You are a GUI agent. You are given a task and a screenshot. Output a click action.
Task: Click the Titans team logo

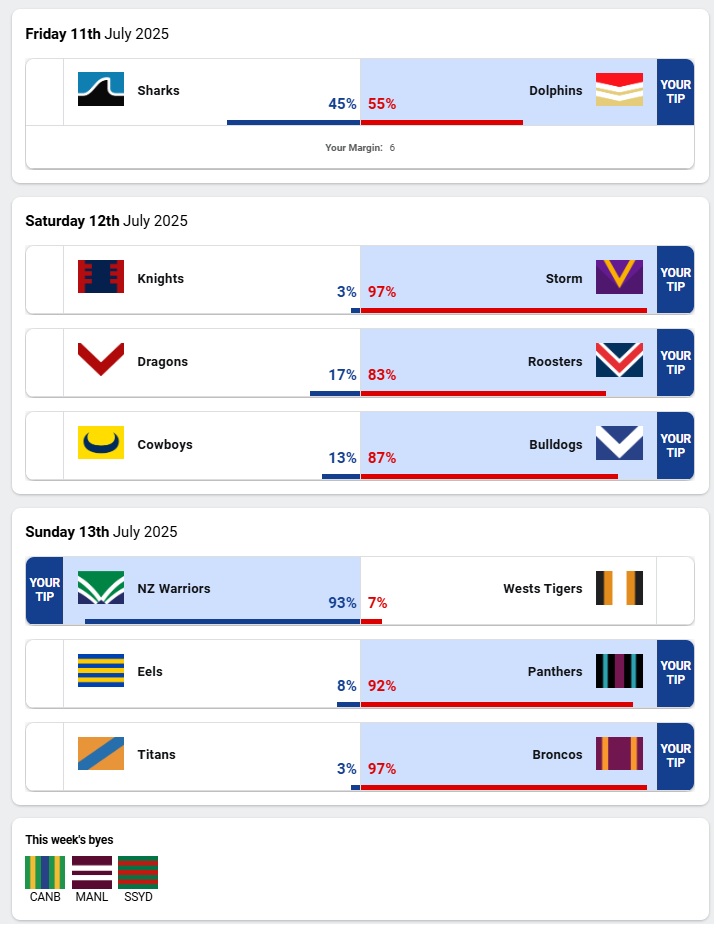pyautogui.click(x=101, y=754)
